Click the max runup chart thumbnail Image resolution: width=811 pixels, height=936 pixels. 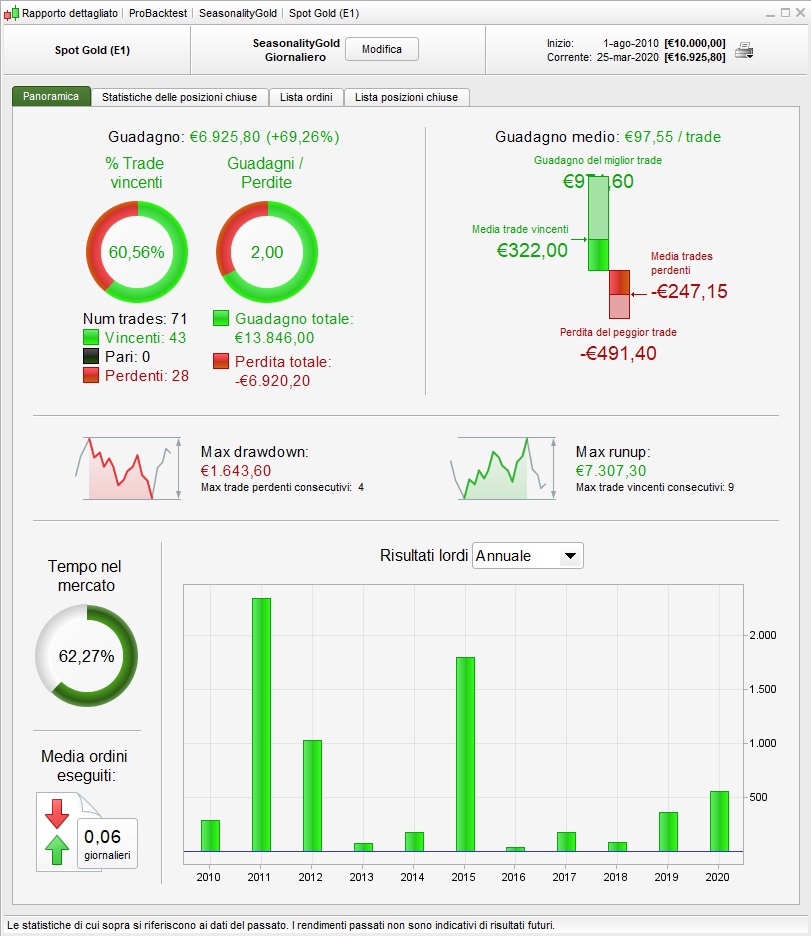coord(503,469)
